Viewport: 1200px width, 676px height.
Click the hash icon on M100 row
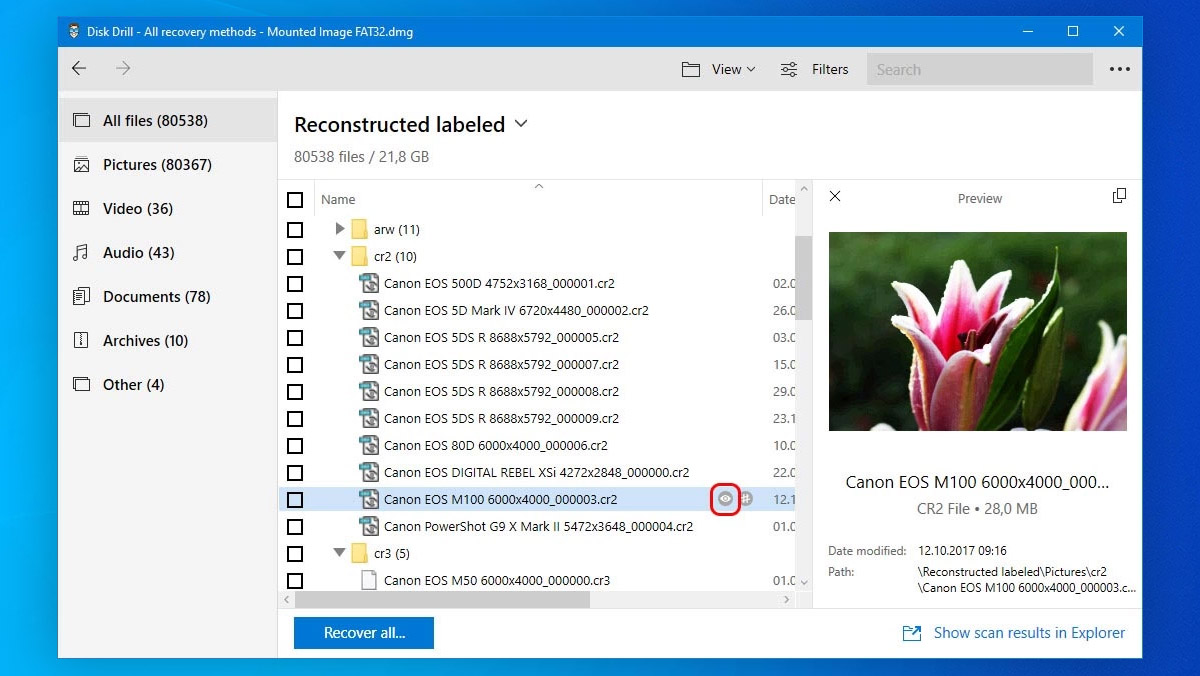coord(746,499)
